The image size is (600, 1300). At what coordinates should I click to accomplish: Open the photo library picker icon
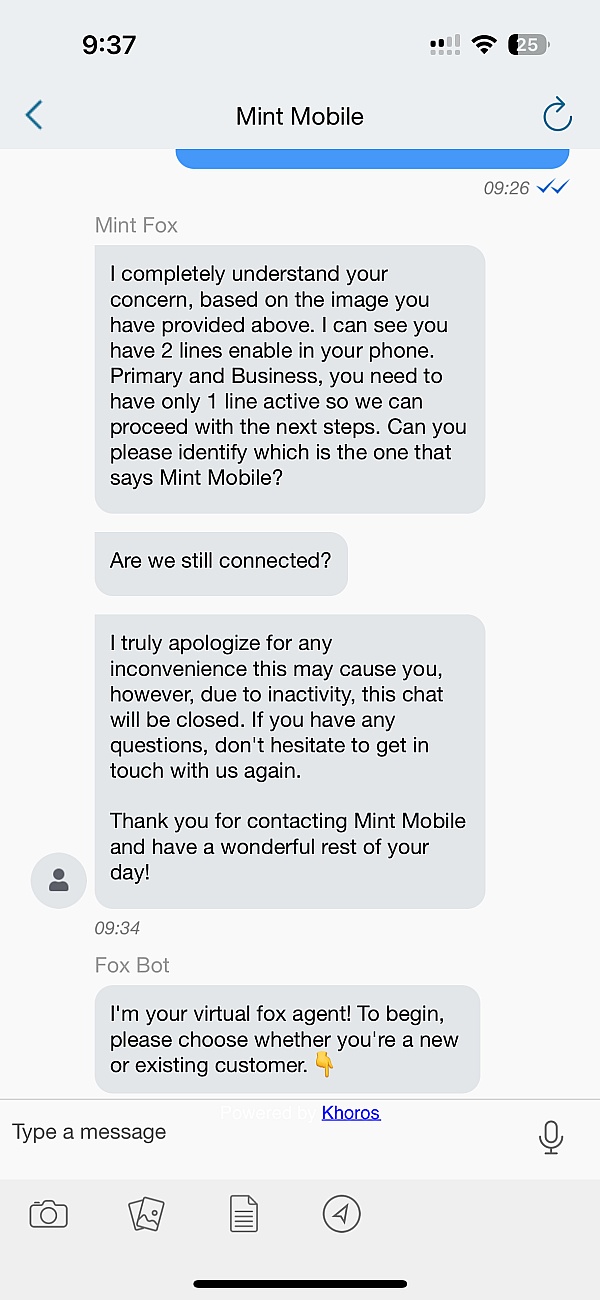[x=146, y=1213]
